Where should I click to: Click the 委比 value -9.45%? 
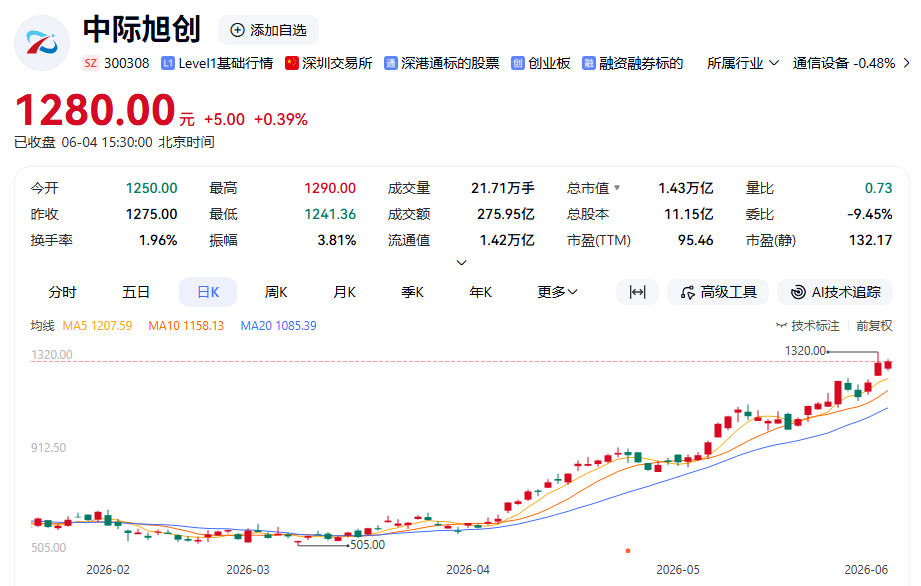[870, 214]
